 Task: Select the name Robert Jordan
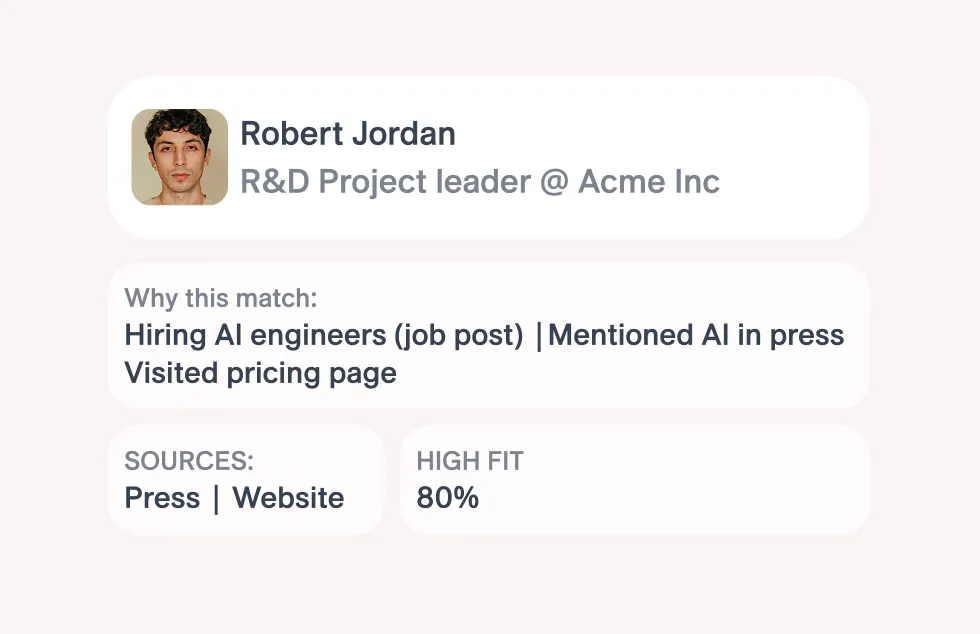(x=348, y=134)
